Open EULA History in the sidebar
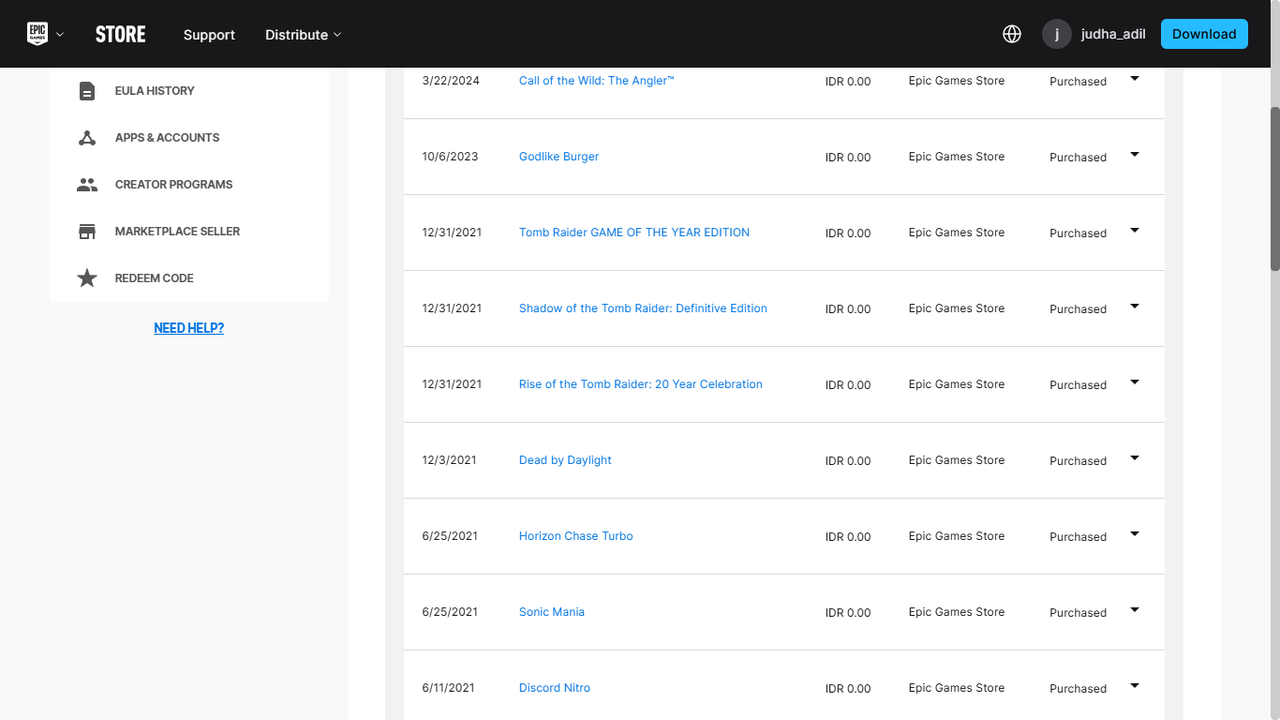1280x720 pixels. click(x=155, y=91)
